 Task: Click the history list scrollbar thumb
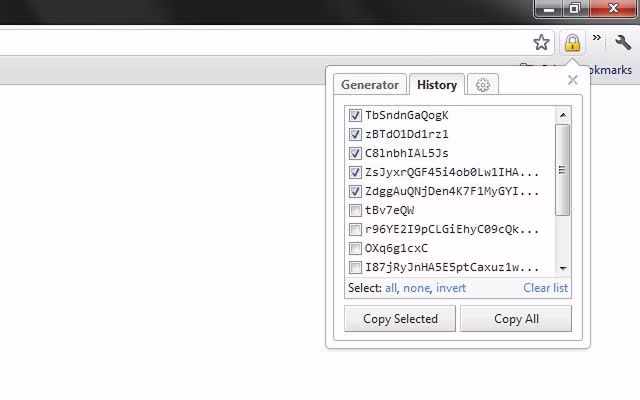563,170
